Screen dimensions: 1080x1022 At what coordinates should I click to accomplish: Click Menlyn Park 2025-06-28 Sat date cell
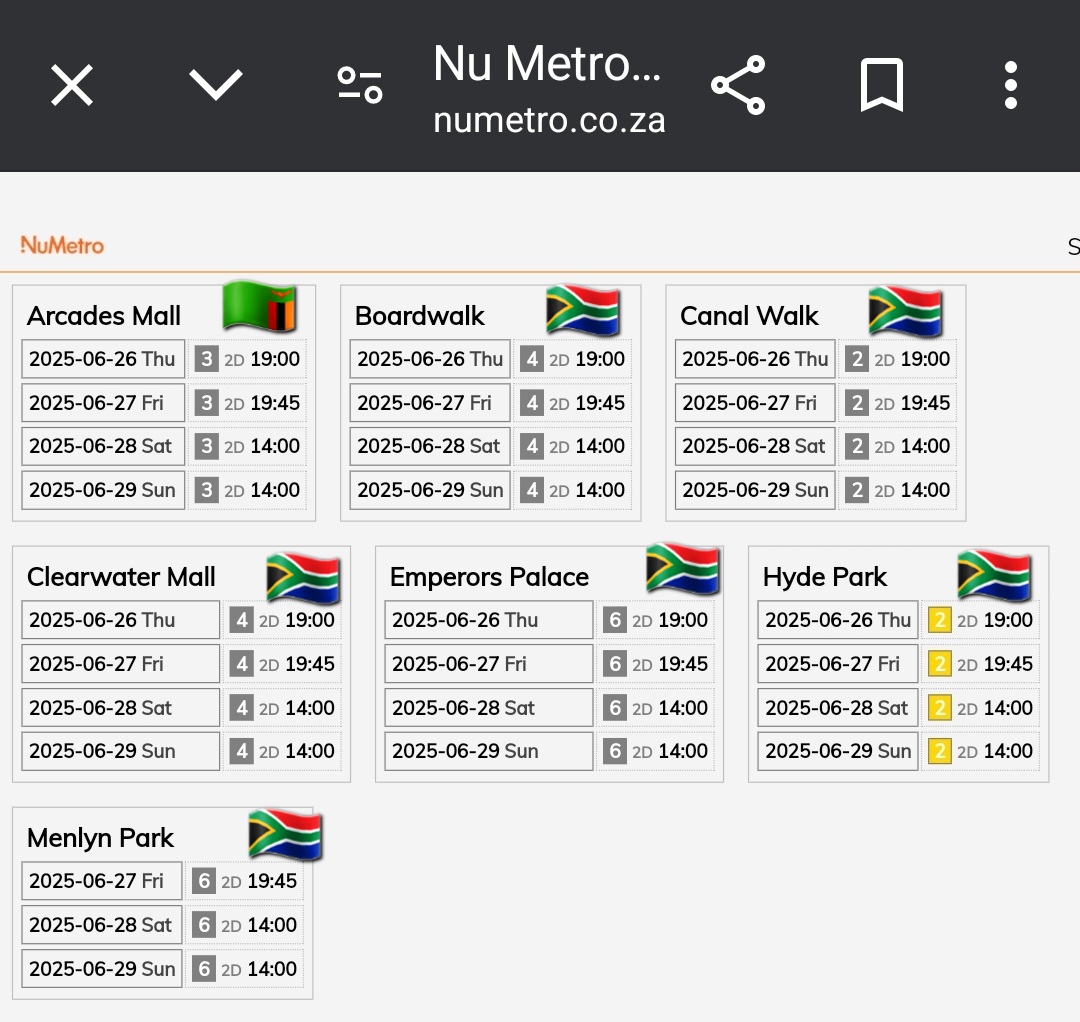[102, 925]
